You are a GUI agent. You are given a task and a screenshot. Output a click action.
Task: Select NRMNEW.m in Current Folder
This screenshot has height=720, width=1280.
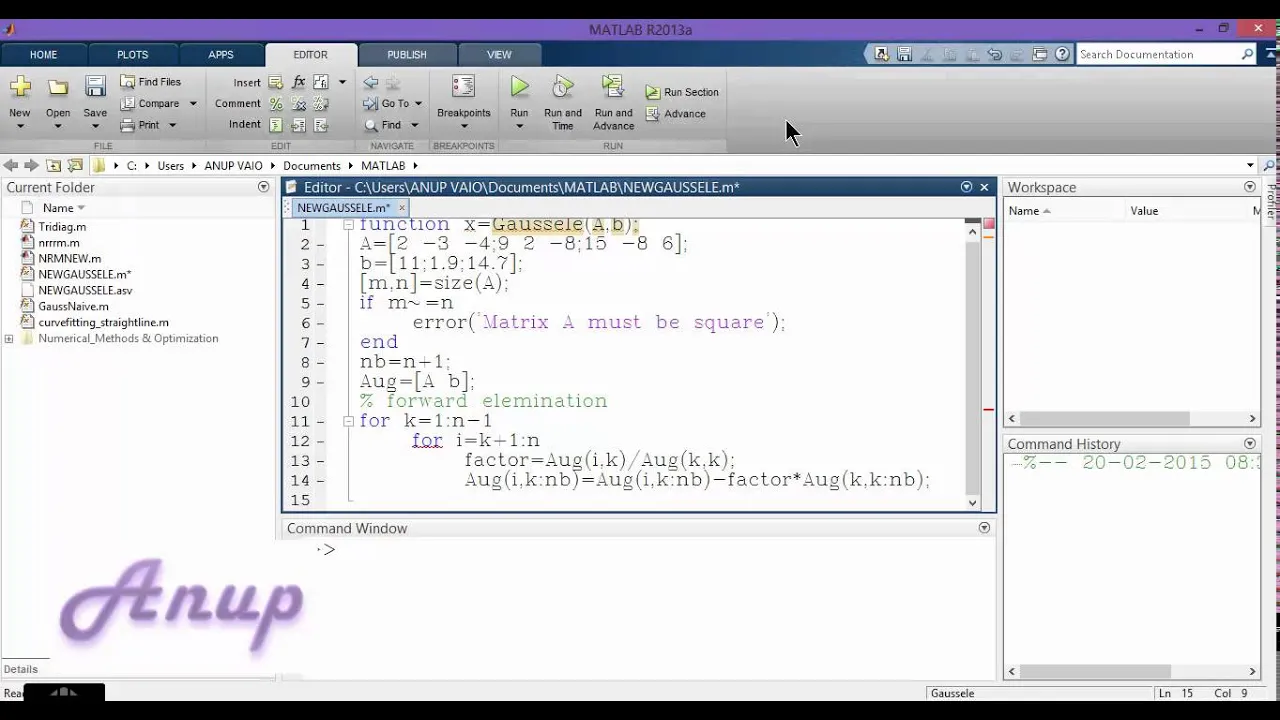pyautogui.click(x=69, y=259)
